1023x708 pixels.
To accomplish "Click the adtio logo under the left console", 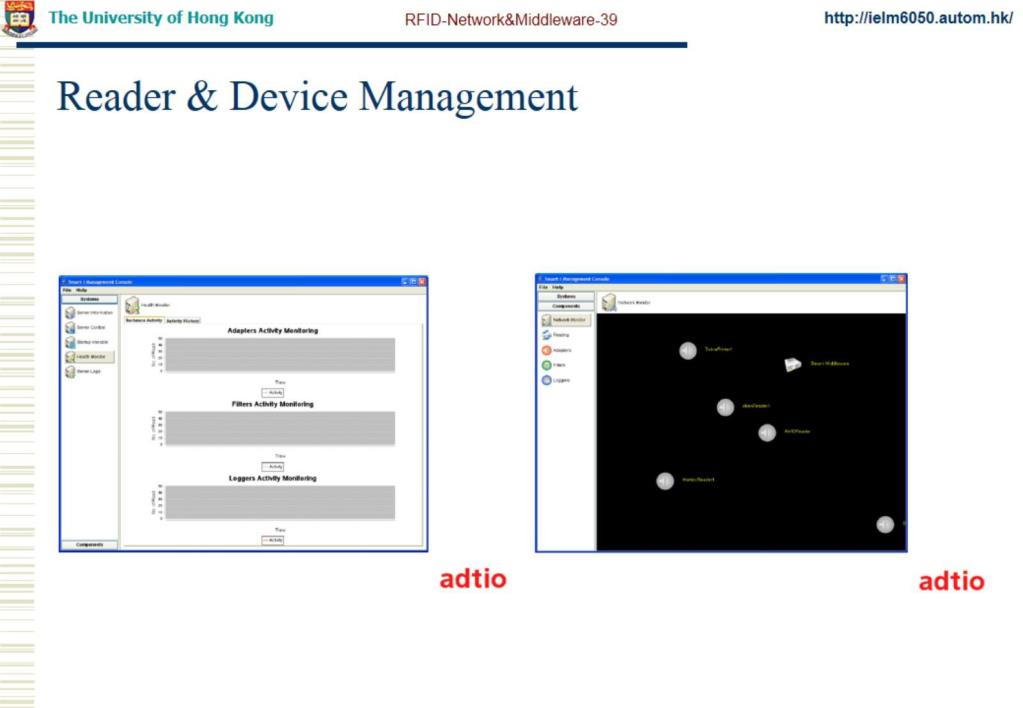I will (473, 579).
